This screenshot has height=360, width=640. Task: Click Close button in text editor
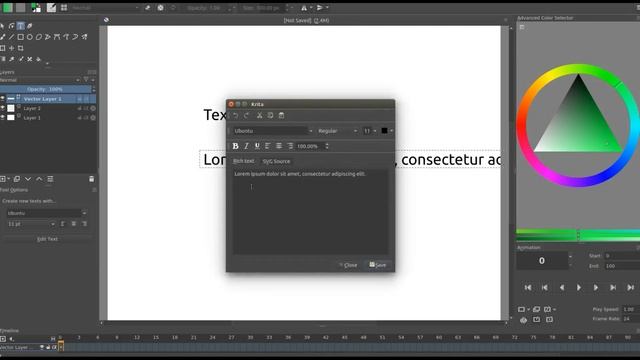(x=348, y=265)
